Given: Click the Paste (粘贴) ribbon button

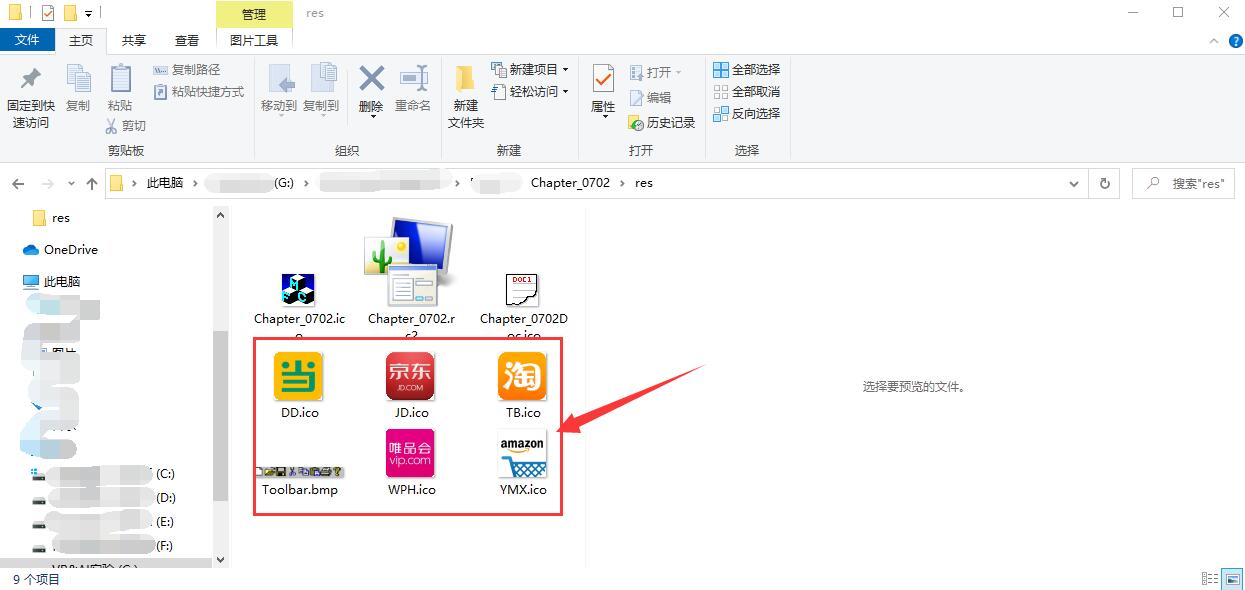Looking at the screenshot, I should 120,88.
